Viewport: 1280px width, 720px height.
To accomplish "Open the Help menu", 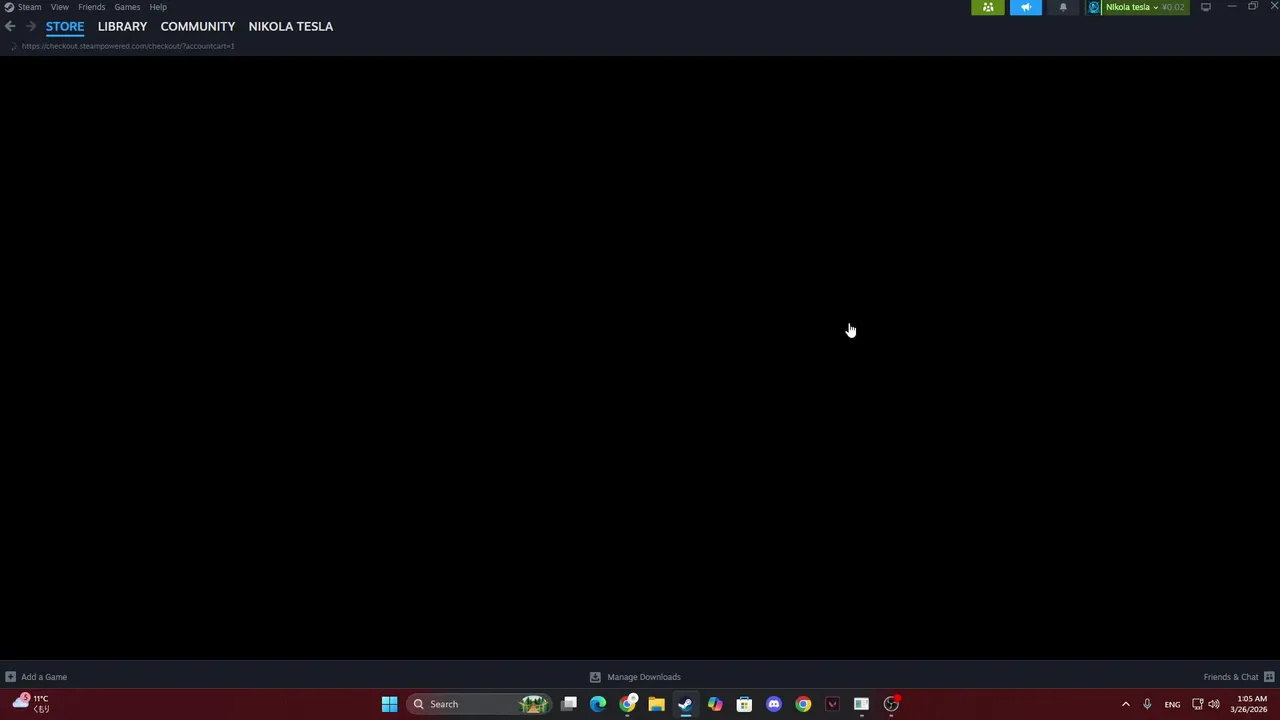I will pos(158,7).
